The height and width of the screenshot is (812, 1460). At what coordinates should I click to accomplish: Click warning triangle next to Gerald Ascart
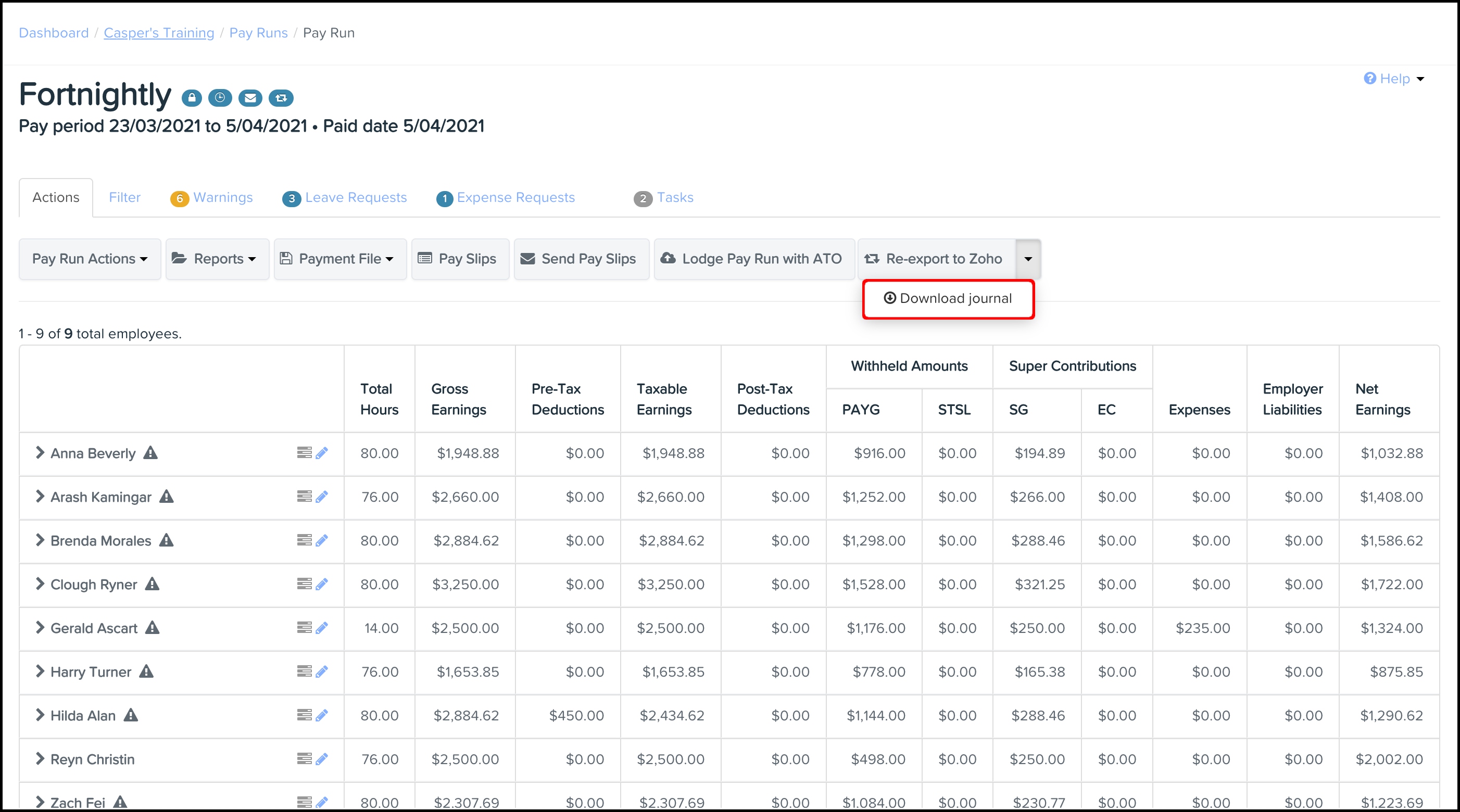[152, 627]
